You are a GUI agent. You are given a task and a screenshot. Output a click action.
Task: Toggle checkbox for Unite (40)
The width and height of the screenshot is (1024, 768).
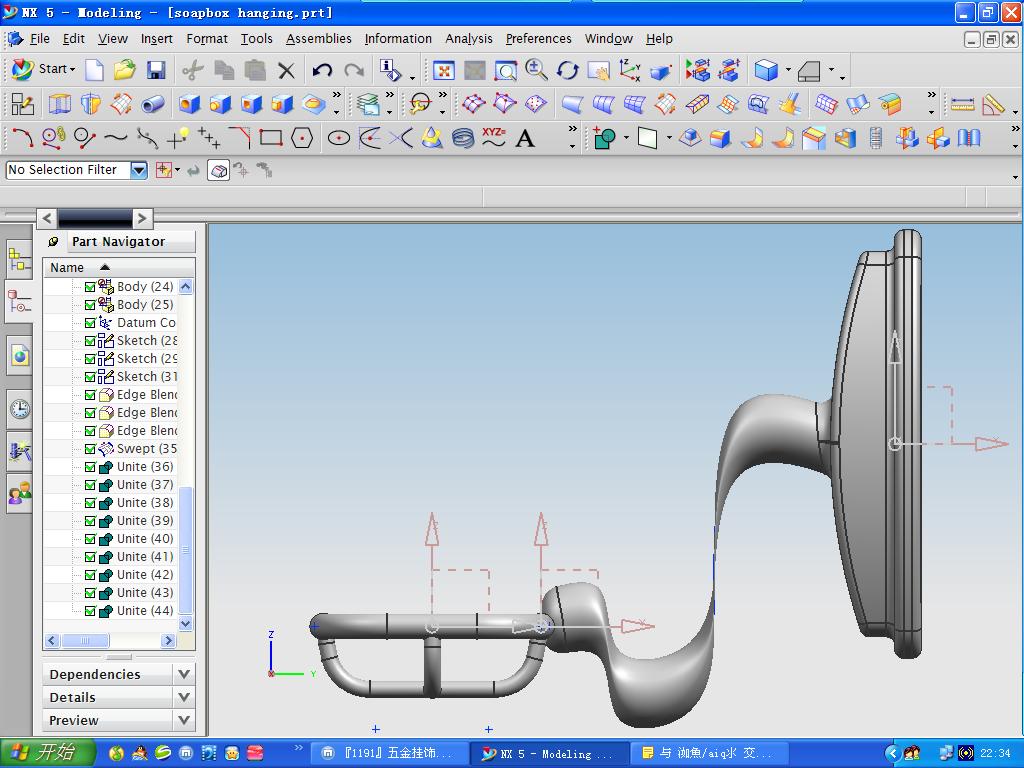click(x=90, y=539)
